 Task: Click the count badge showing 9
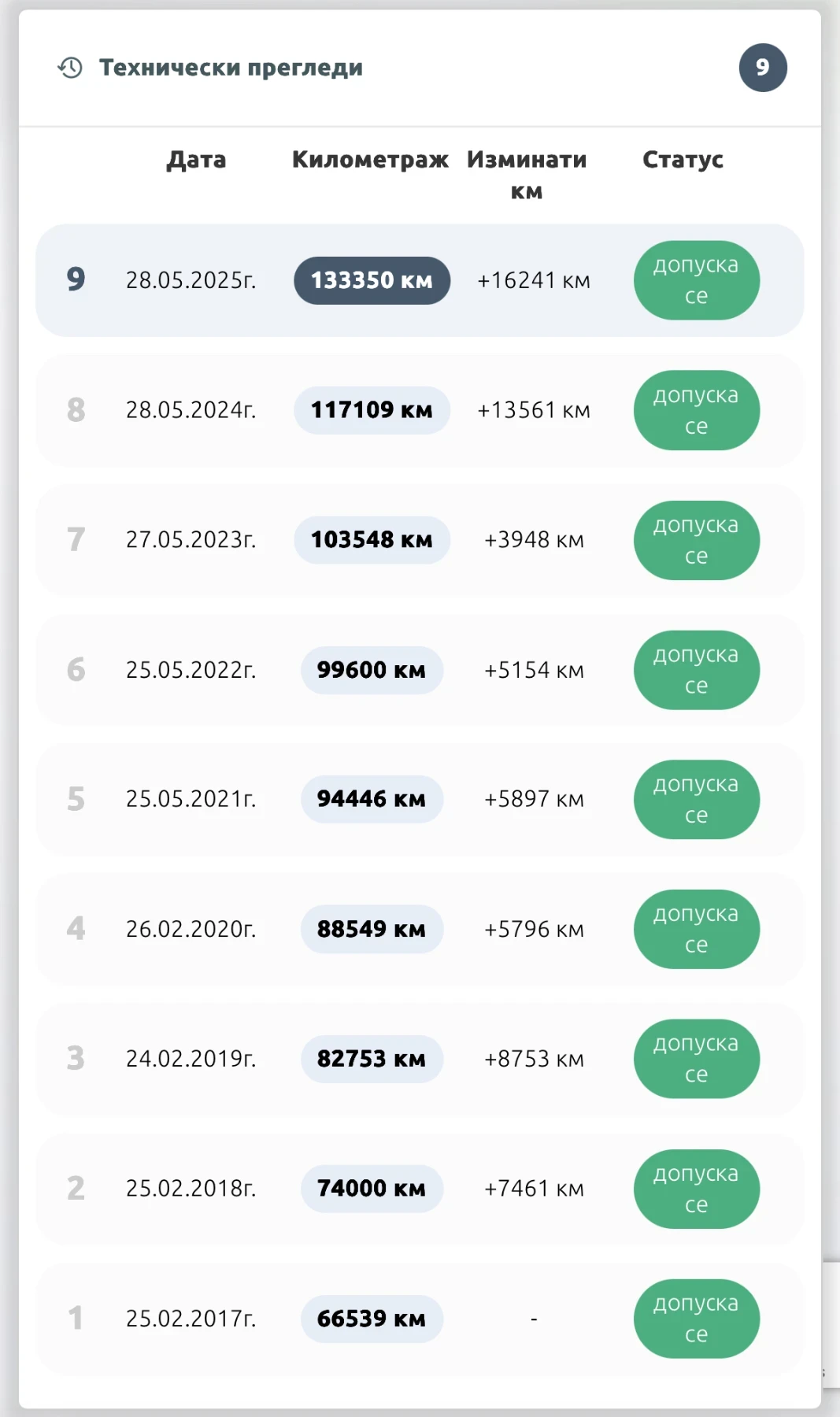click(762, 68)
